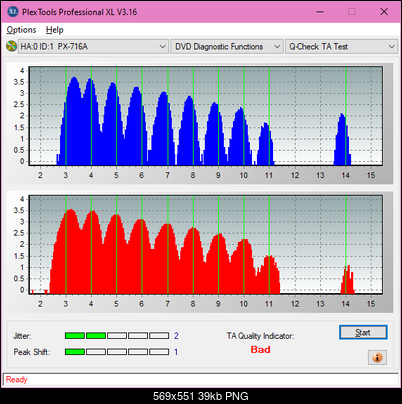Click the Jitter level indicator bar
The width and height of the screenshot is (402, 404).
pos(117,335)
